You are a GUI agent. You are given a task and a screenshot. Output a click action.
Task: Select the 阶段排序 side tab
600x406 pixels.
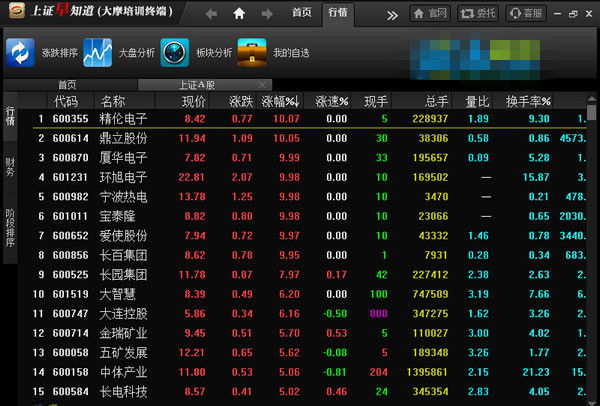pos(10,228)
